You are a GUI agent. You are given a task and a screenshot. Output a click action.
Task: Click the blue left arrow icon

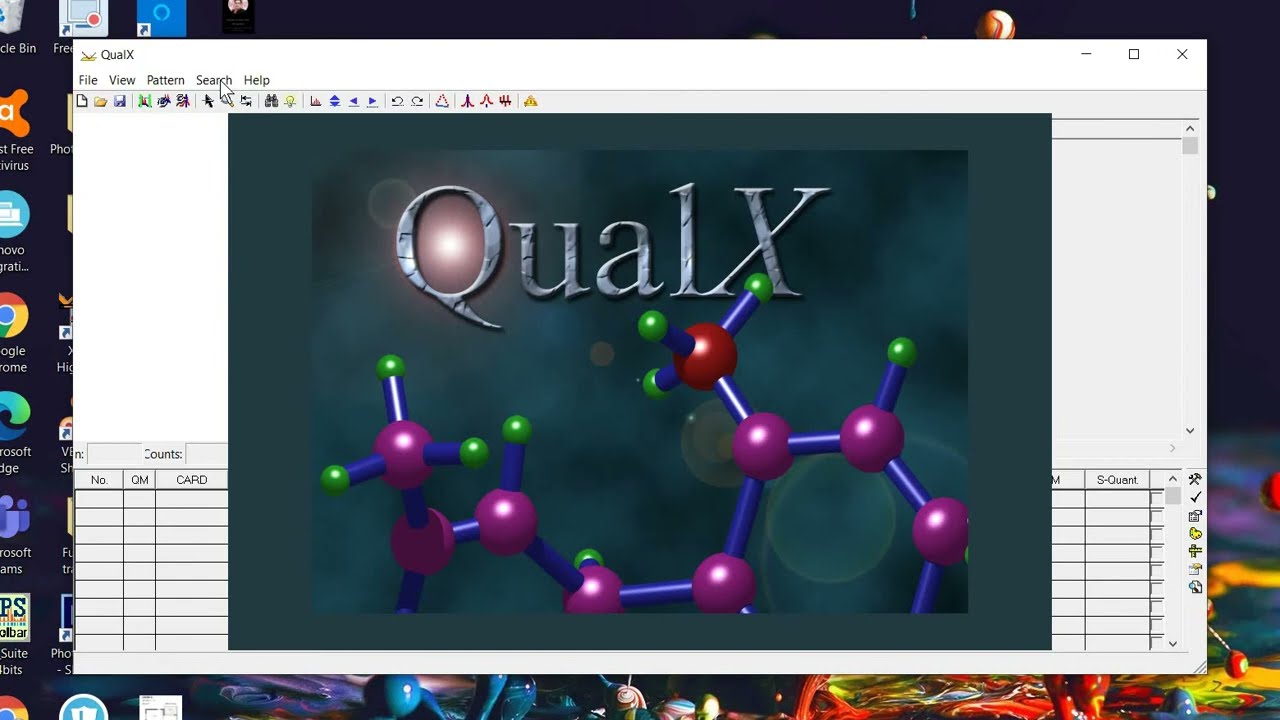click(353, 101)
